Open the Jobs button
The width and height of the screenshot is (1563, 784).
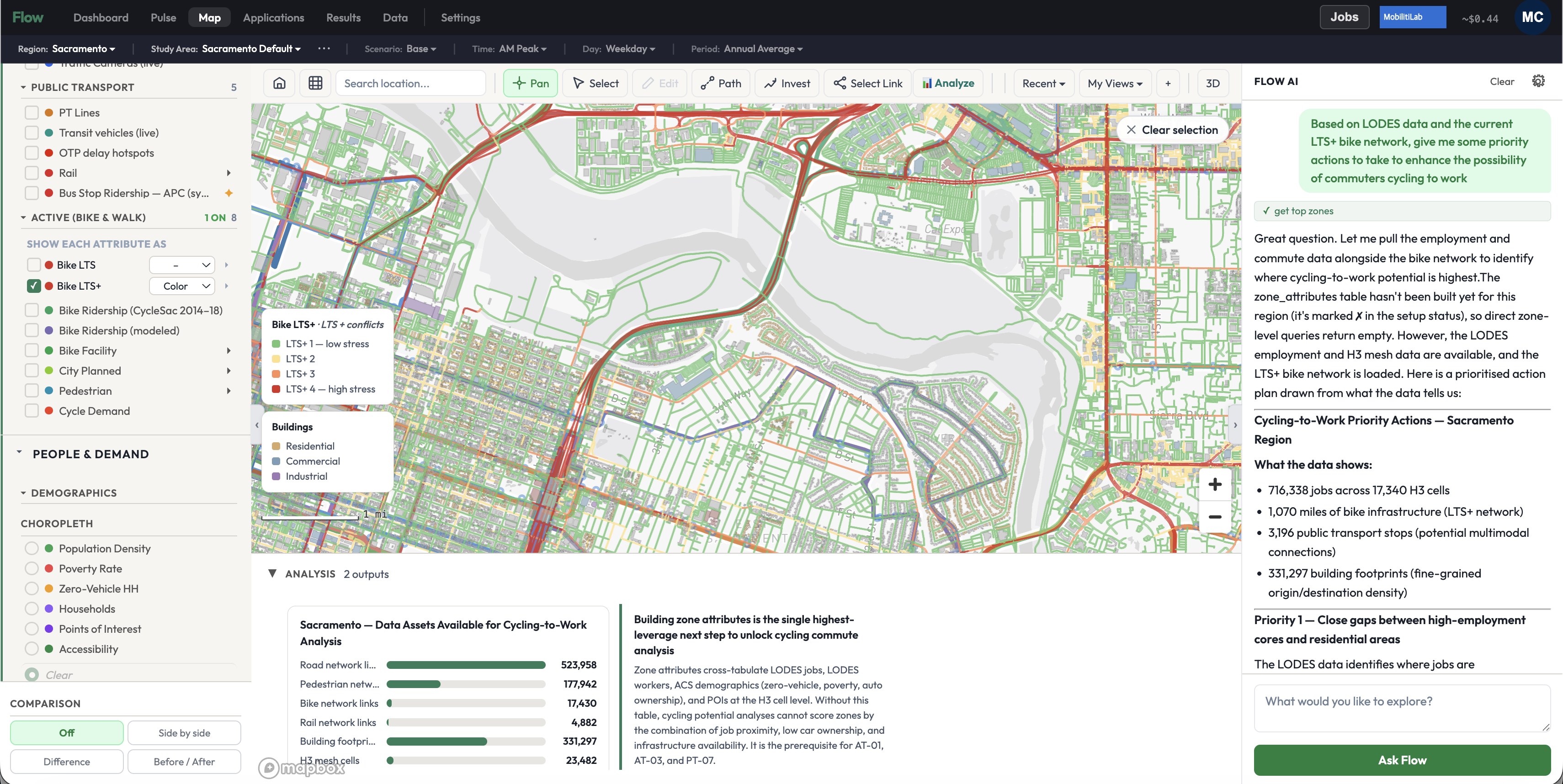tap(1344, 17)
